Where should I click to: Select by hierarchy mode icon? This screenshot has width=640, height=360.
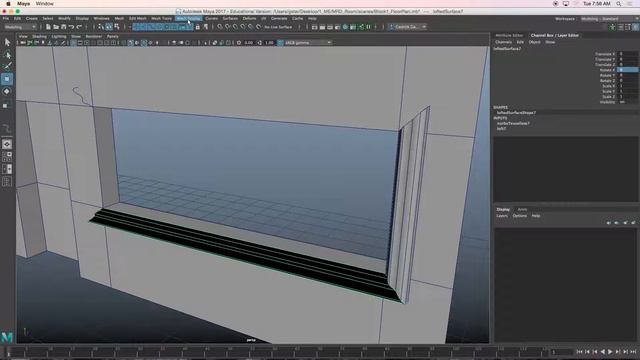click(x=101, y=27)
